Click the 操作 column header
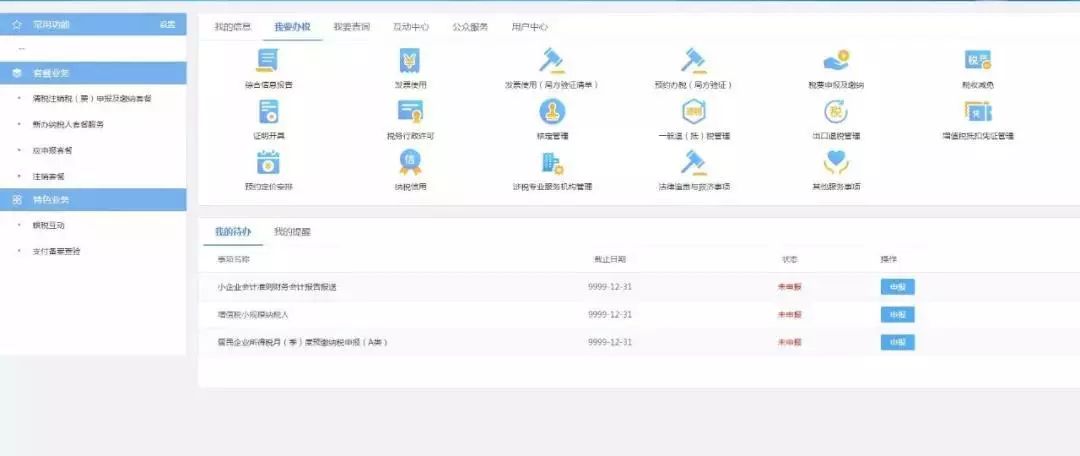Screen dimensions: 1080x456 coord(889,260)
